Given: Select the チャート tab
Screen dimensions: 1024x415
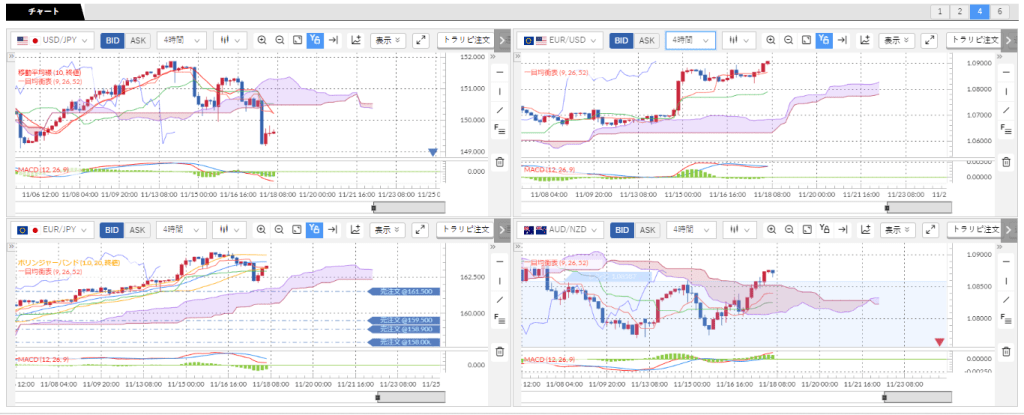Looking at the screenshot, I should [x=38, y=11].
